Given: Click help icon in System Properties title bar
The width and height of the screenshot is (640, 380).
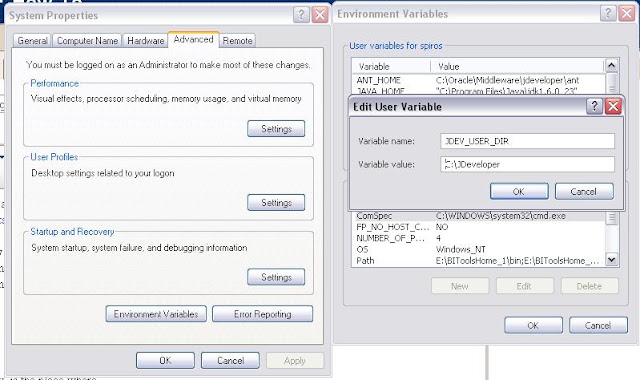Looking at the screenshot, I should (301, 15).
